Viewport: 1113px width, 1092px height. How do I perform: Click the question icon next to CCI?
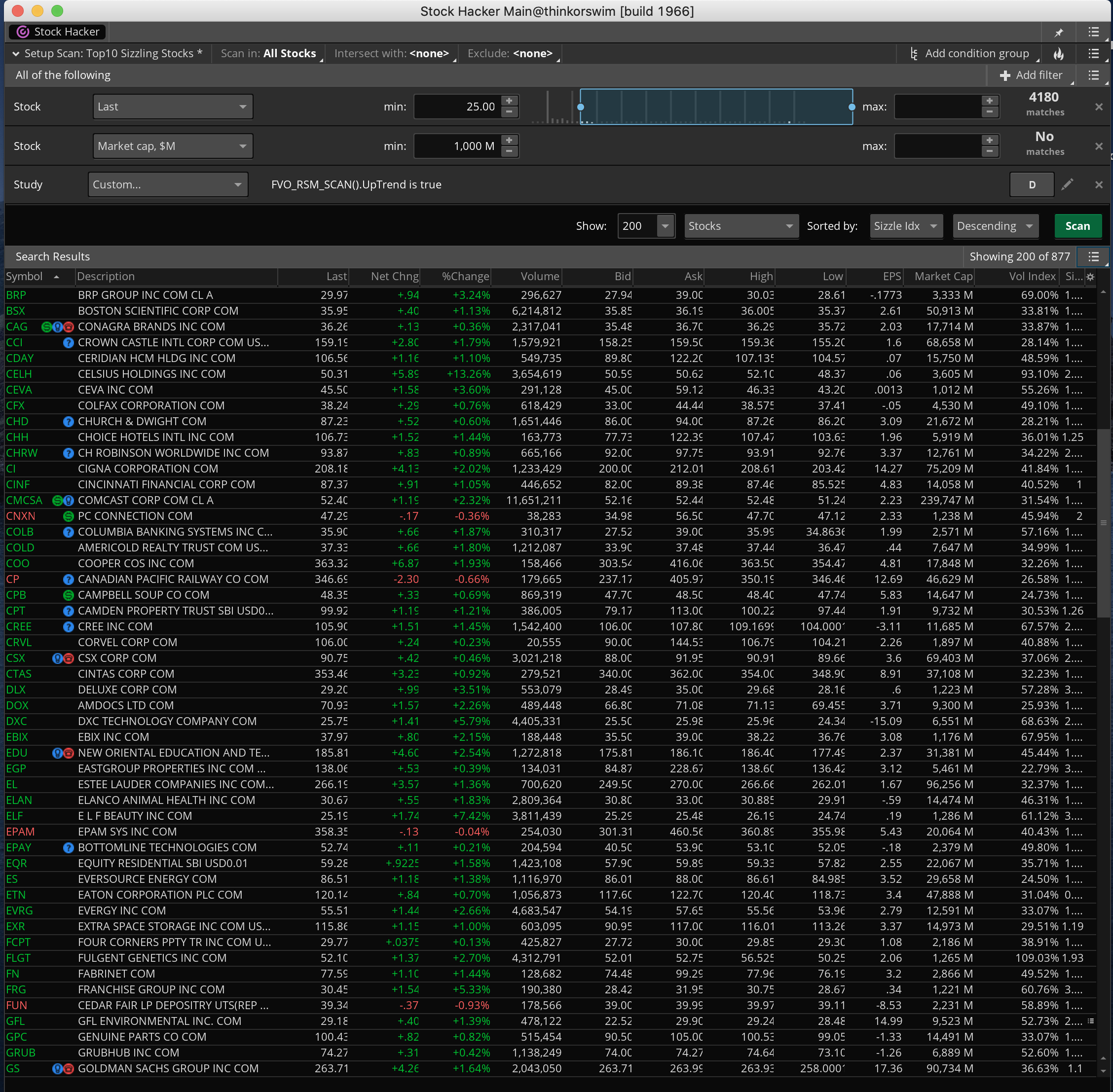[68, 342]
